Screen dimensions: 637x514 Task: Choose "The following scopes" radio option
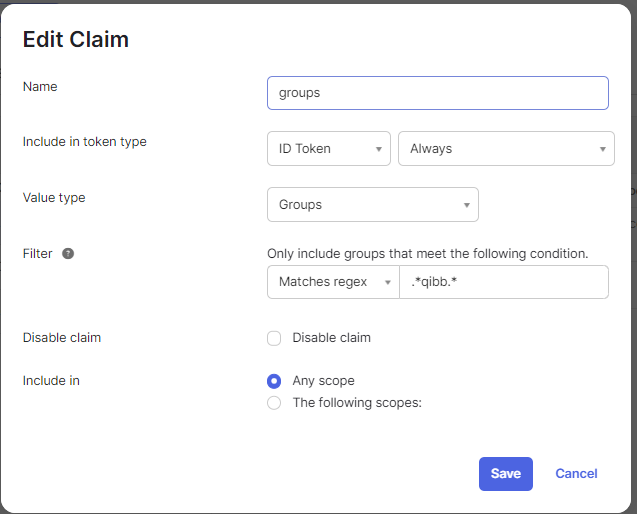(x=274, y=403)
